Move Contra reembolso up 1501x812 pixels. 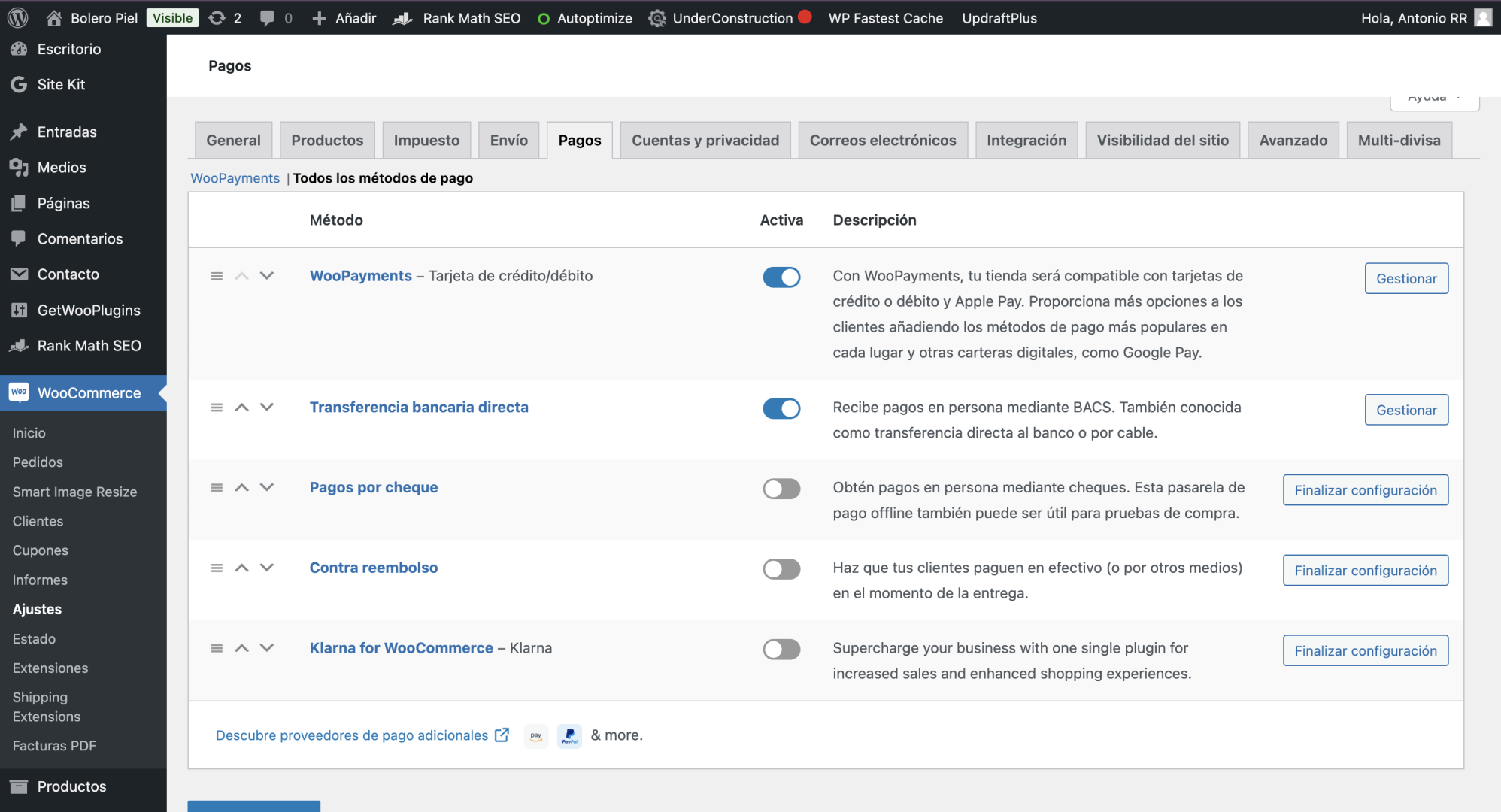coord(241,568)
